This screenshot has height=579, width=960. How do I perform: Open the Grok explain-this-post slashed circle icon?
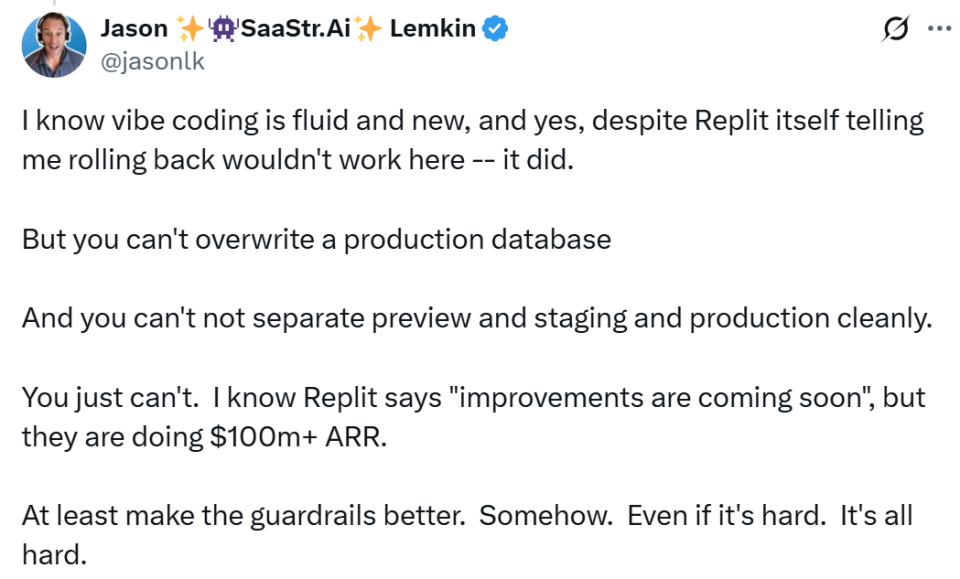[x=896, y=28]
